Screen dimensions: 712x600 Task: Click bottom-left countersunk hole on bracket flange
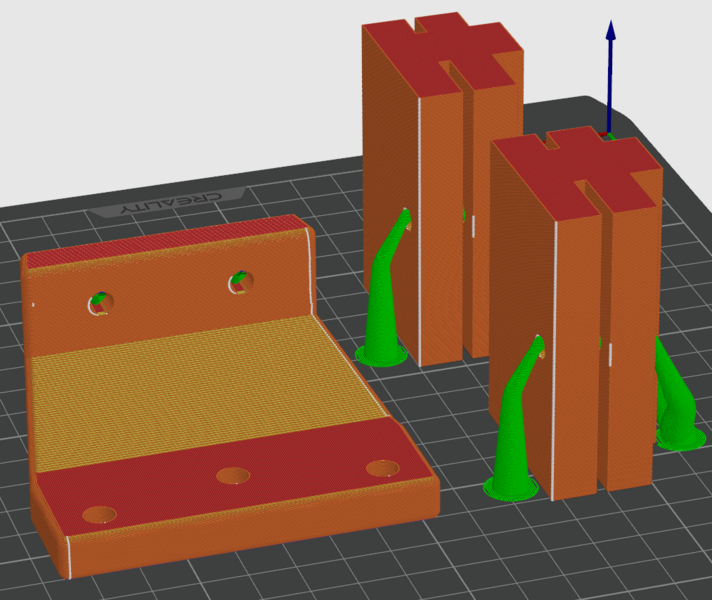click(99, 515)
